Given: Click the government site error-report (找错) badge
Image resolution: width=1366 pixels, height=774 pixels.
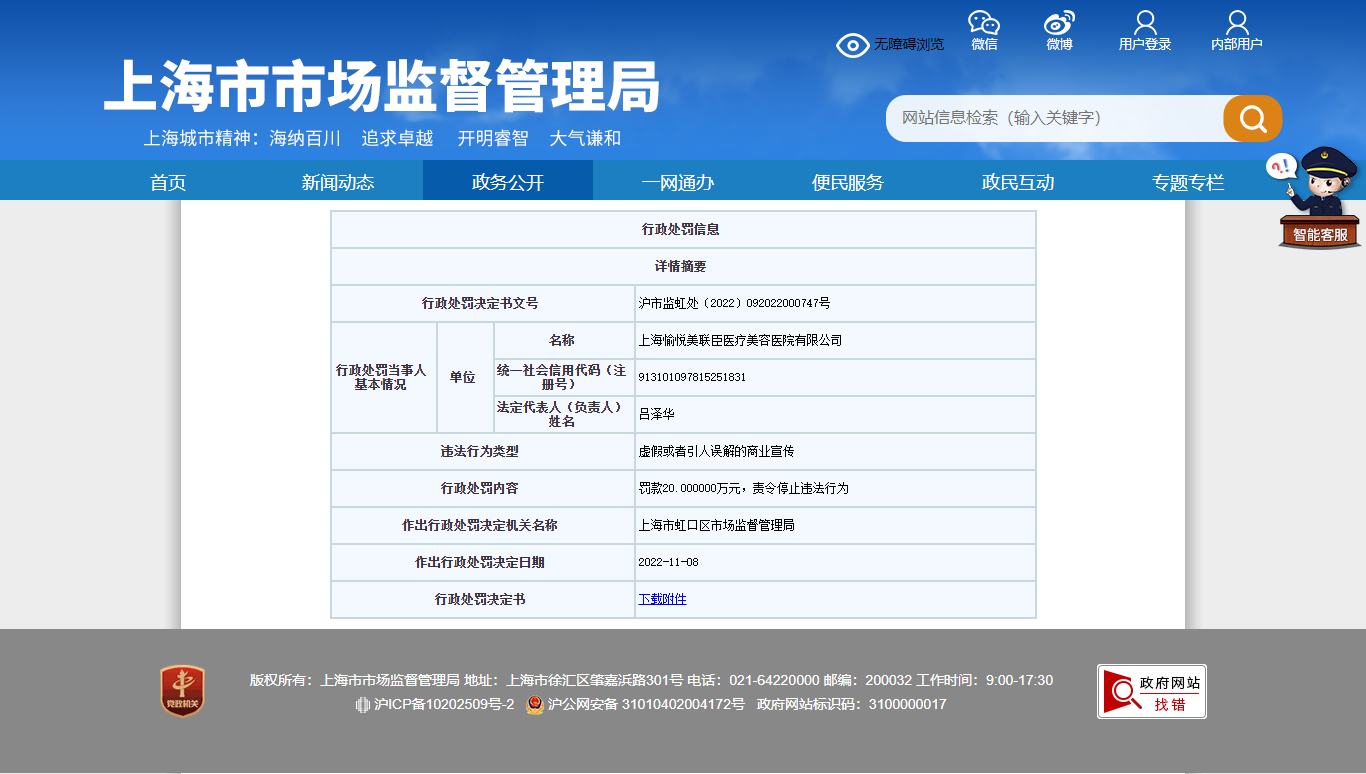Looking at the screenshot, I should point(1151,691).
